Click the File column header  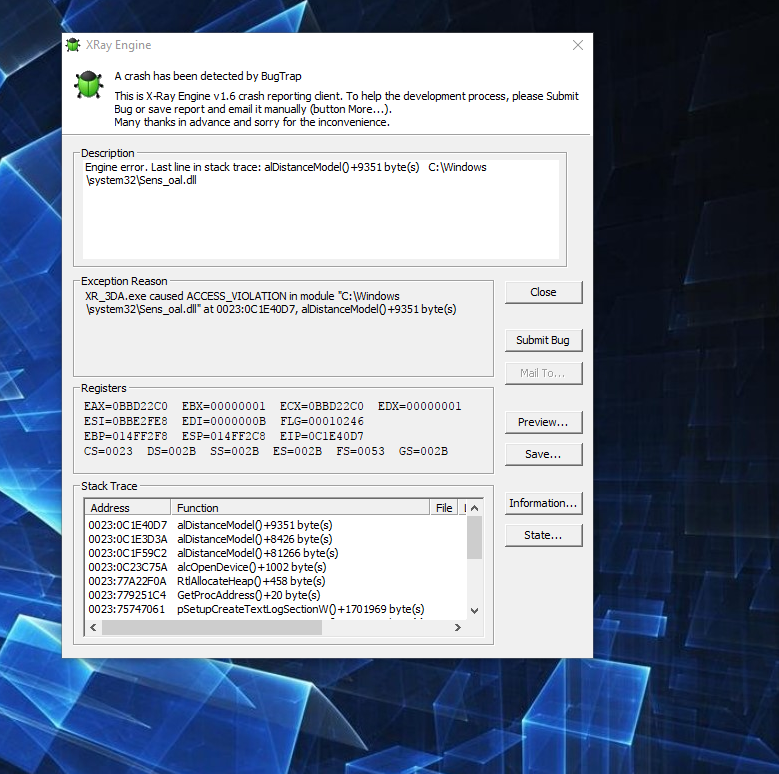click(x=444, y=508)
